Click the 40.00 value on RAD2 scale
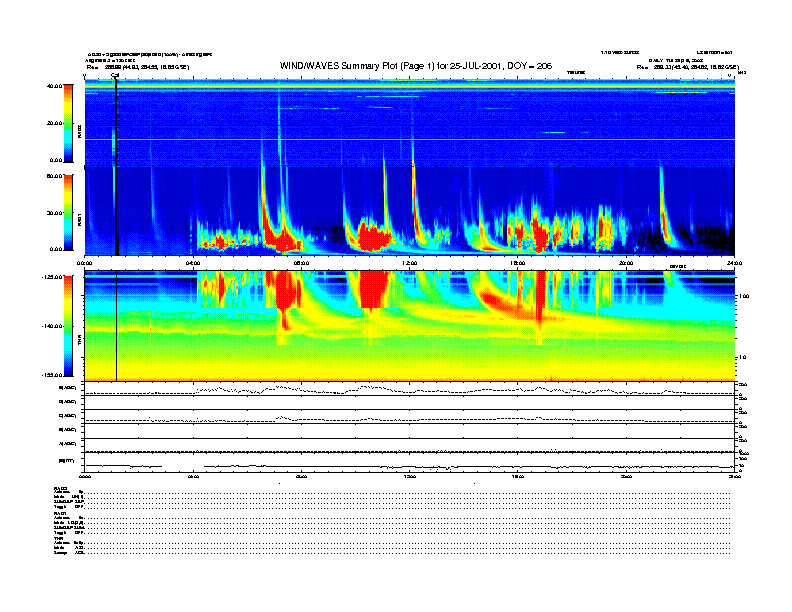This screenshot has height=612, width=792. (x=54, y=86)
